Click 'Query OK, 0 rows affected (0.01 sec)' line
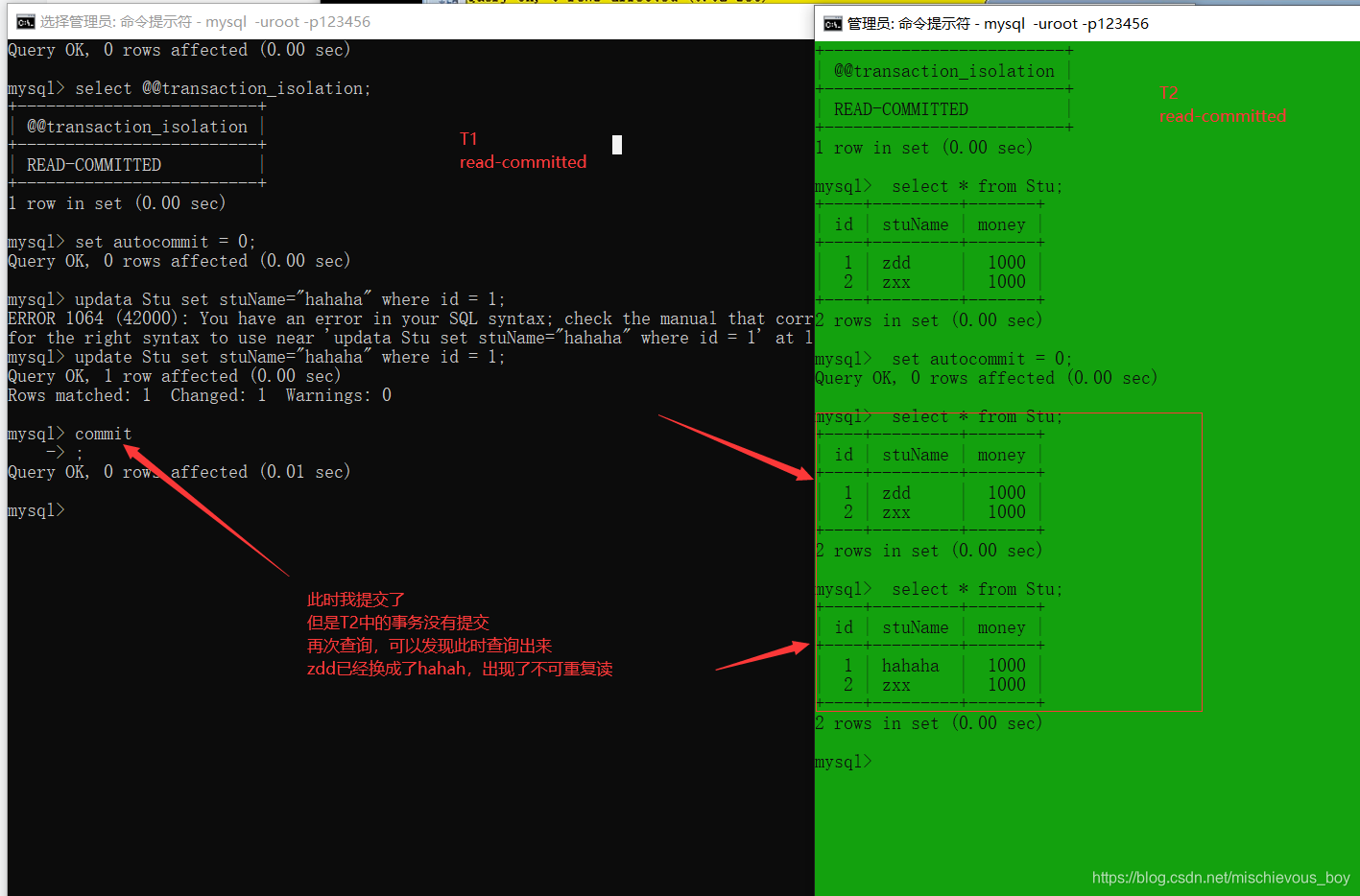 (179, 472)
